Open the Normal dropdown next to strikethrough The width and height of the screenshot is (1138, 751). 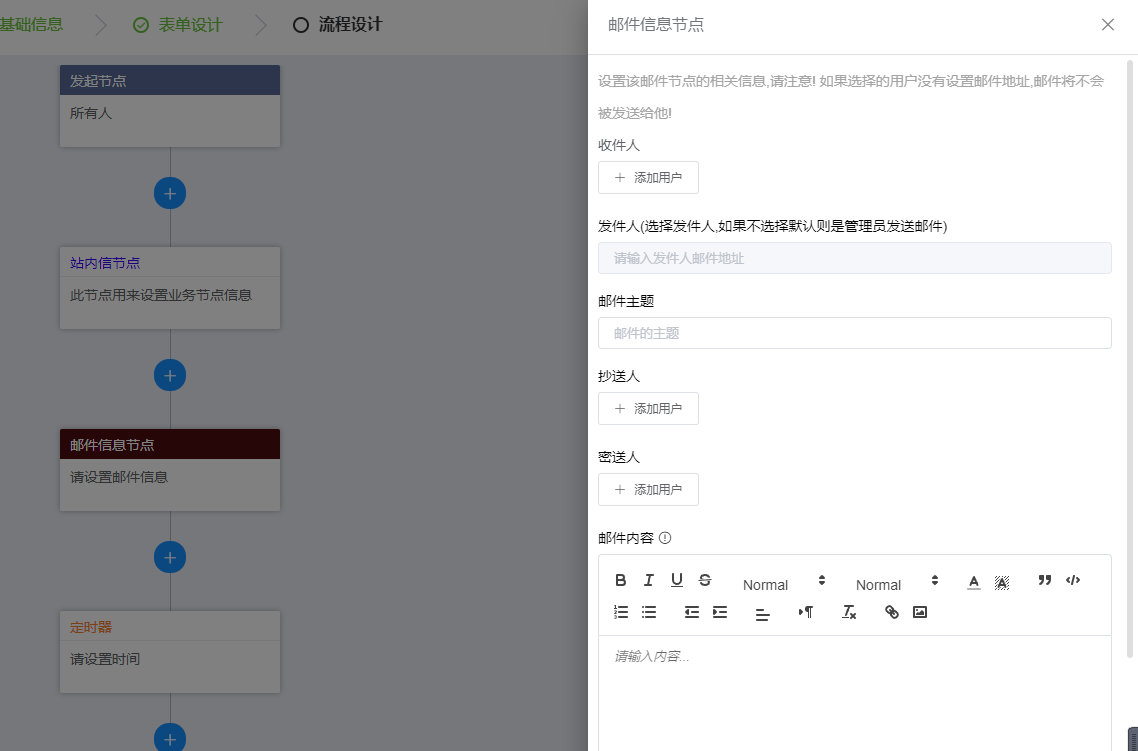pos(784,583)
